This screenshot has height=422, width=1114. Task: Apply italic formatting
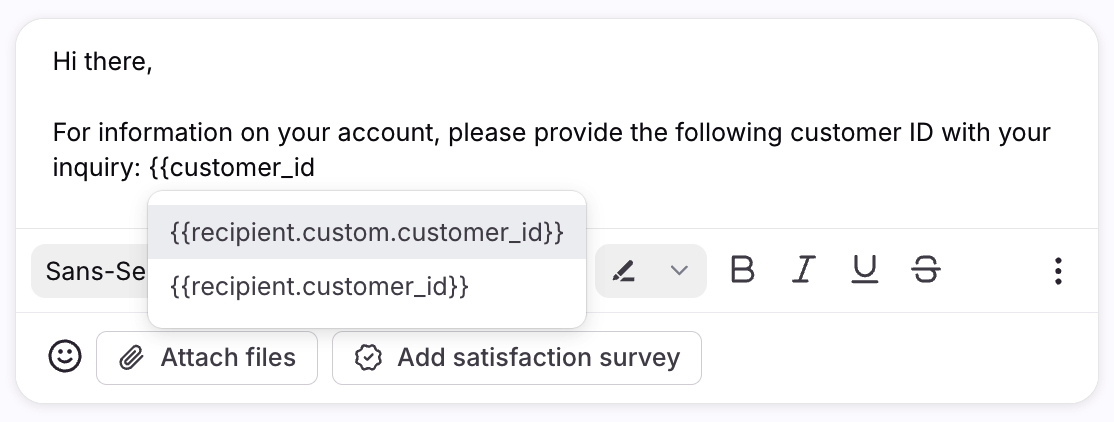pos(803,270)
